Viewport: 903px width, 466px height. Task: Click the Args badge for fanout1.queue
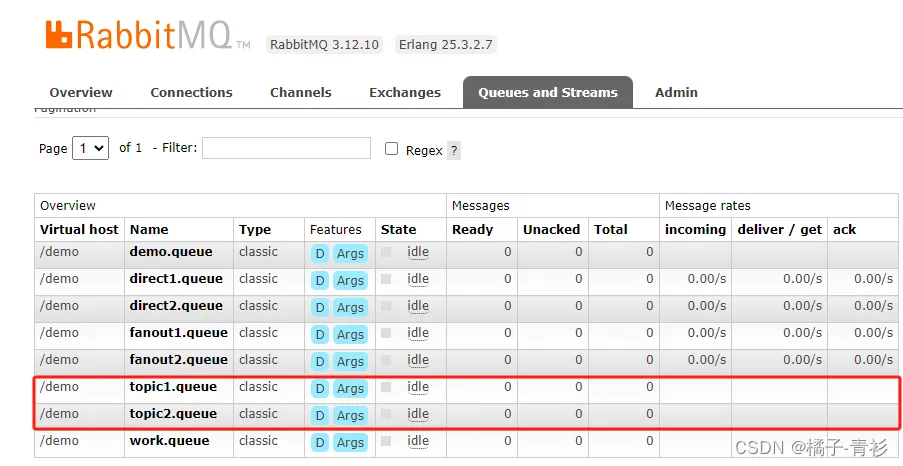[x=350, y=335]
